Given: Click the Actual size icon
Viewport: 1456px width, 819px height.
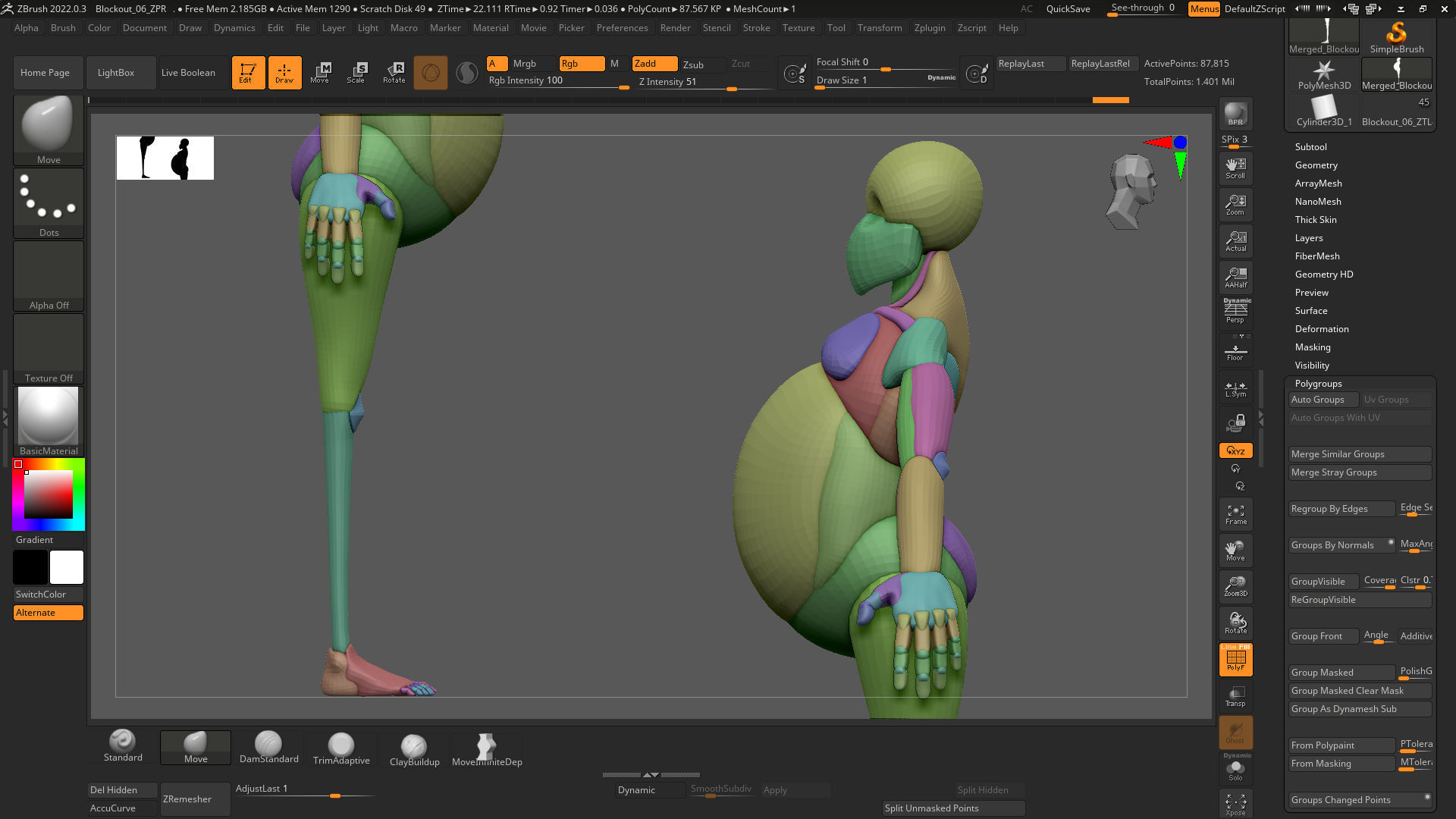Looking at the screenshot, I should coord(1235,241).
